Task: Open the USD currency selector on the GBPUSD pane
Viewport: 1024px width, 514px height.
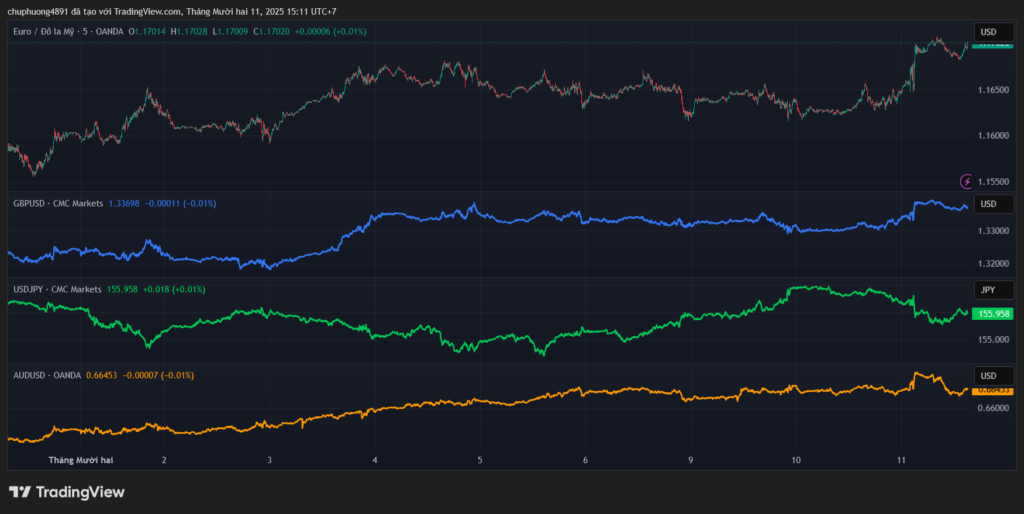Action: click(988, 204)
